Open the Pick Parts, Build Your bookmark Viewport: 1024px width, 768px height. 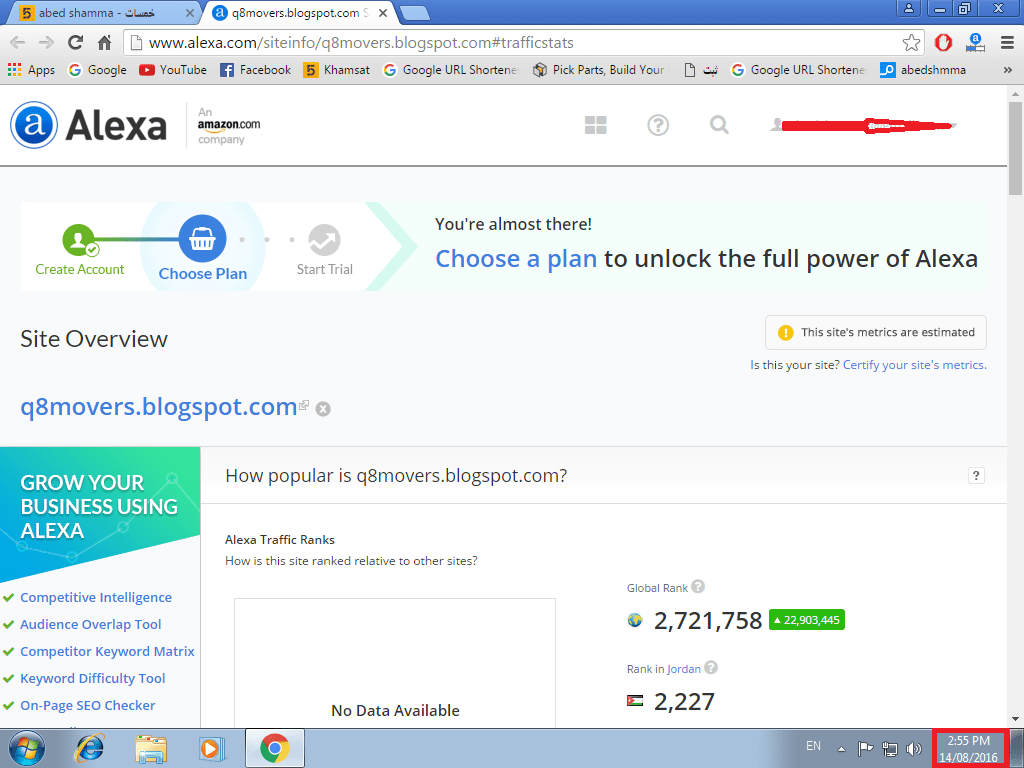(599, 70)
